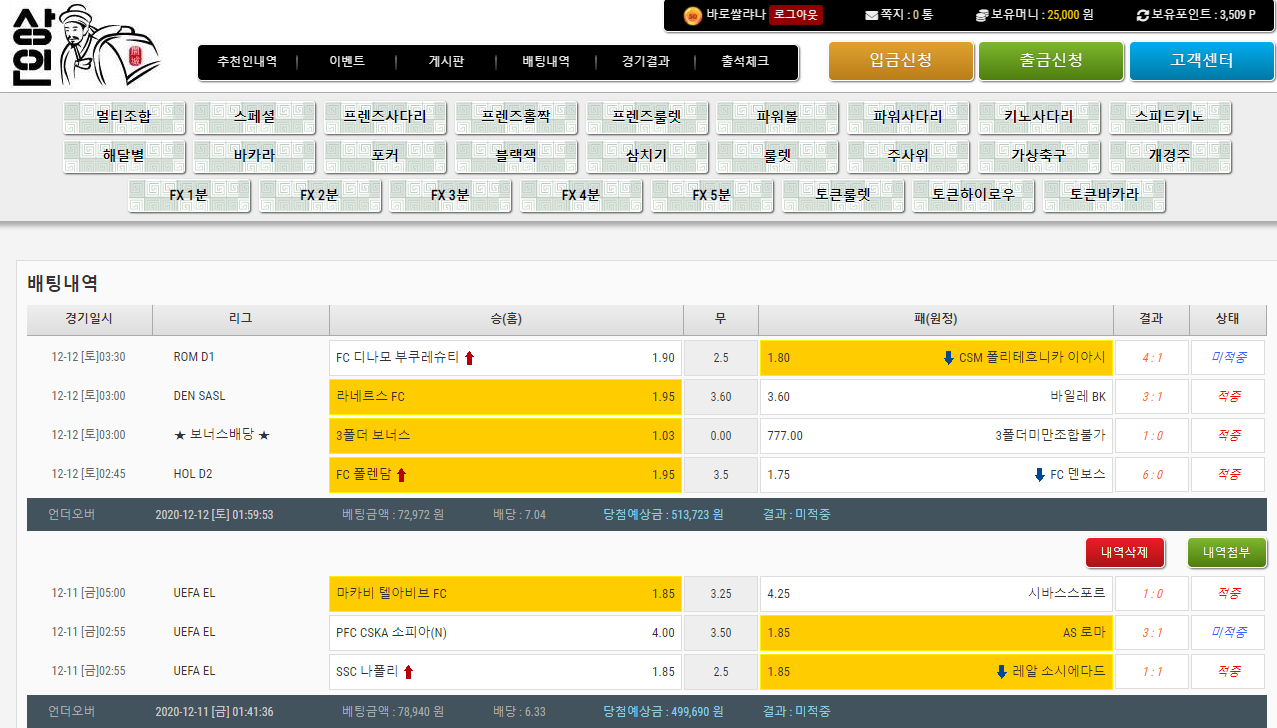
Task: Open the 경기결과 menu item
Action: tap(645, 62)
